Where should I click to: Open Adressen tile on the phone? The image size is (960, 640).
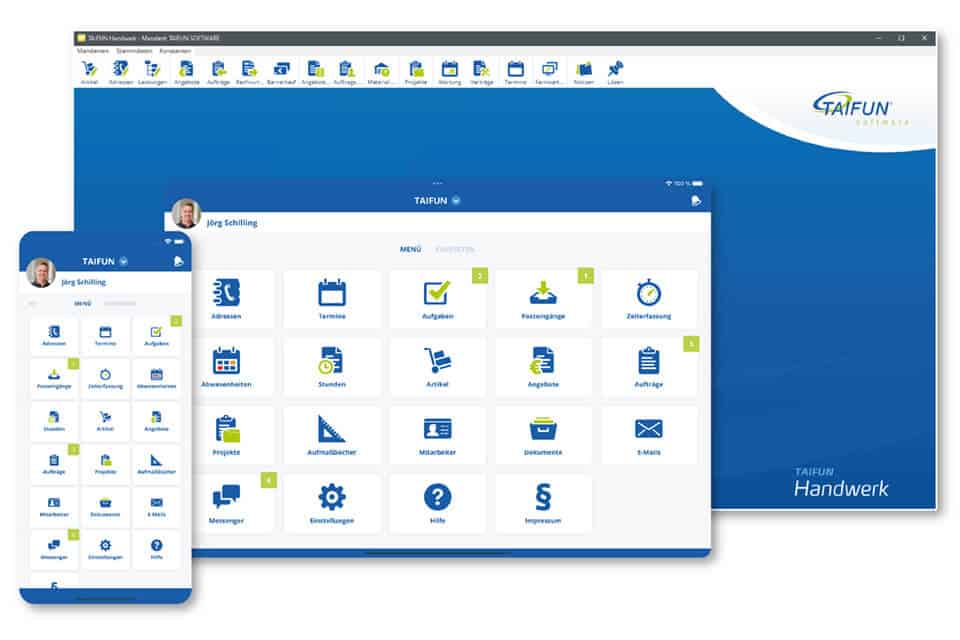point(54,336)
